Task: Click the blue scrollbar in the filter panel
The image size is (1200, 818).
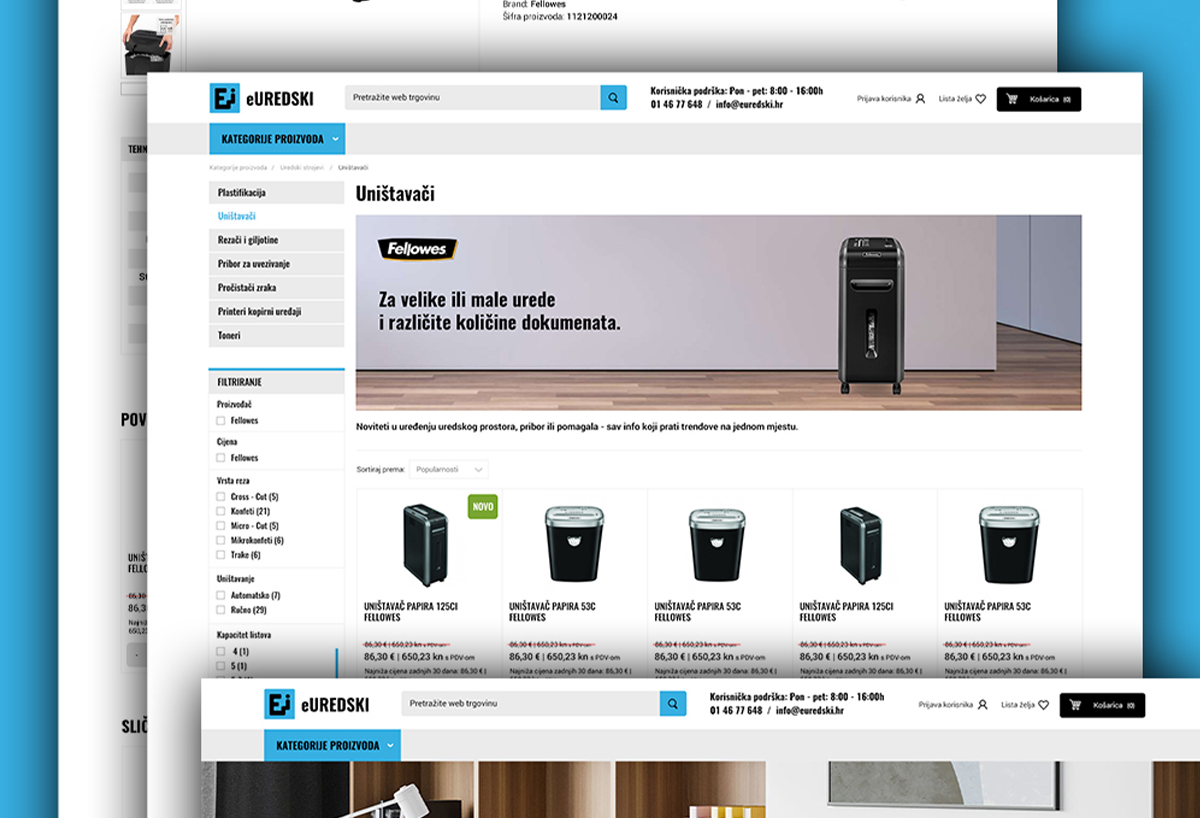Action: [x=337, y=660]
